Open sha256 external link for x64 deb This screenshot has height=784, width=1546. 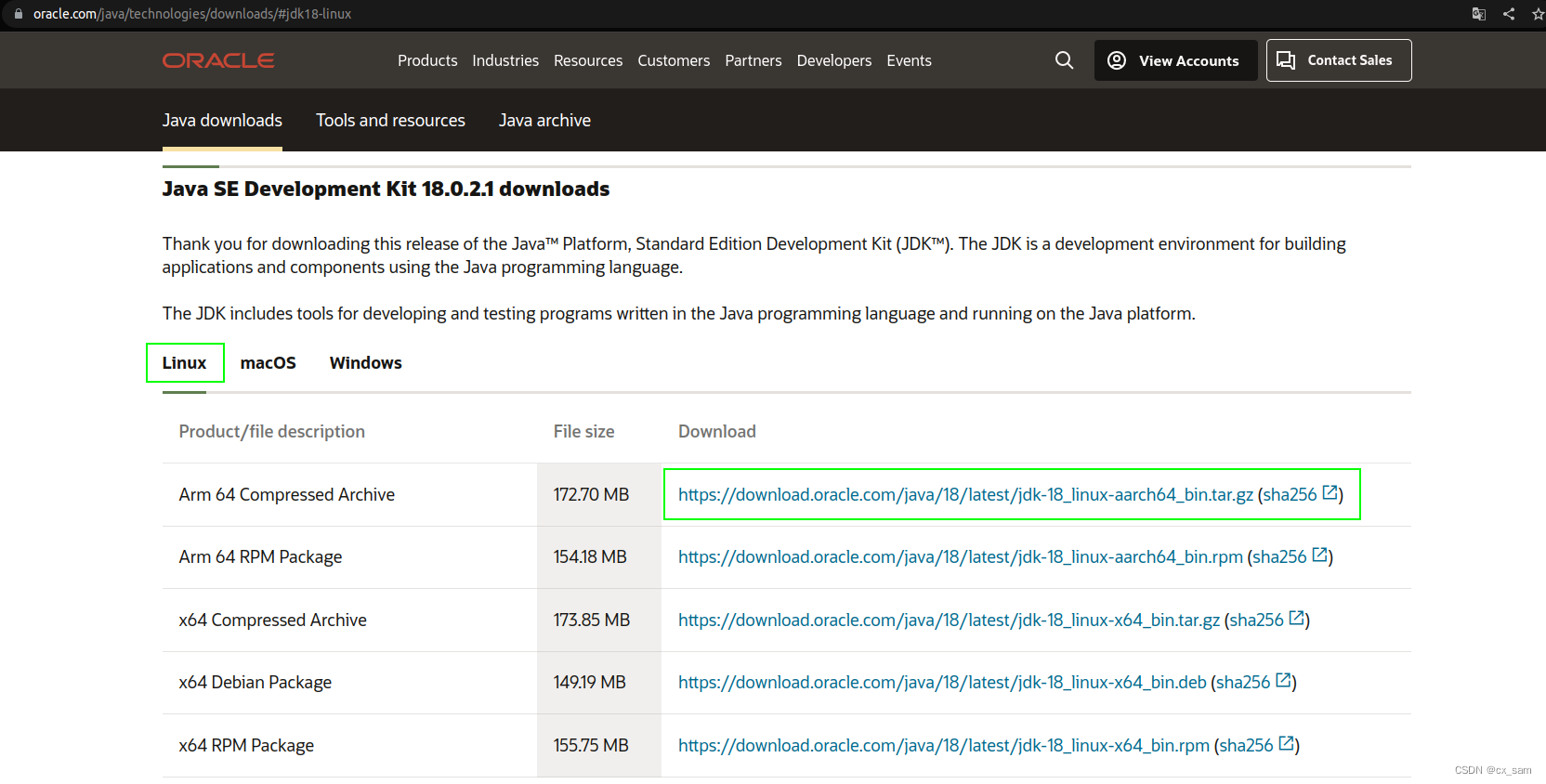(1253, 682)
